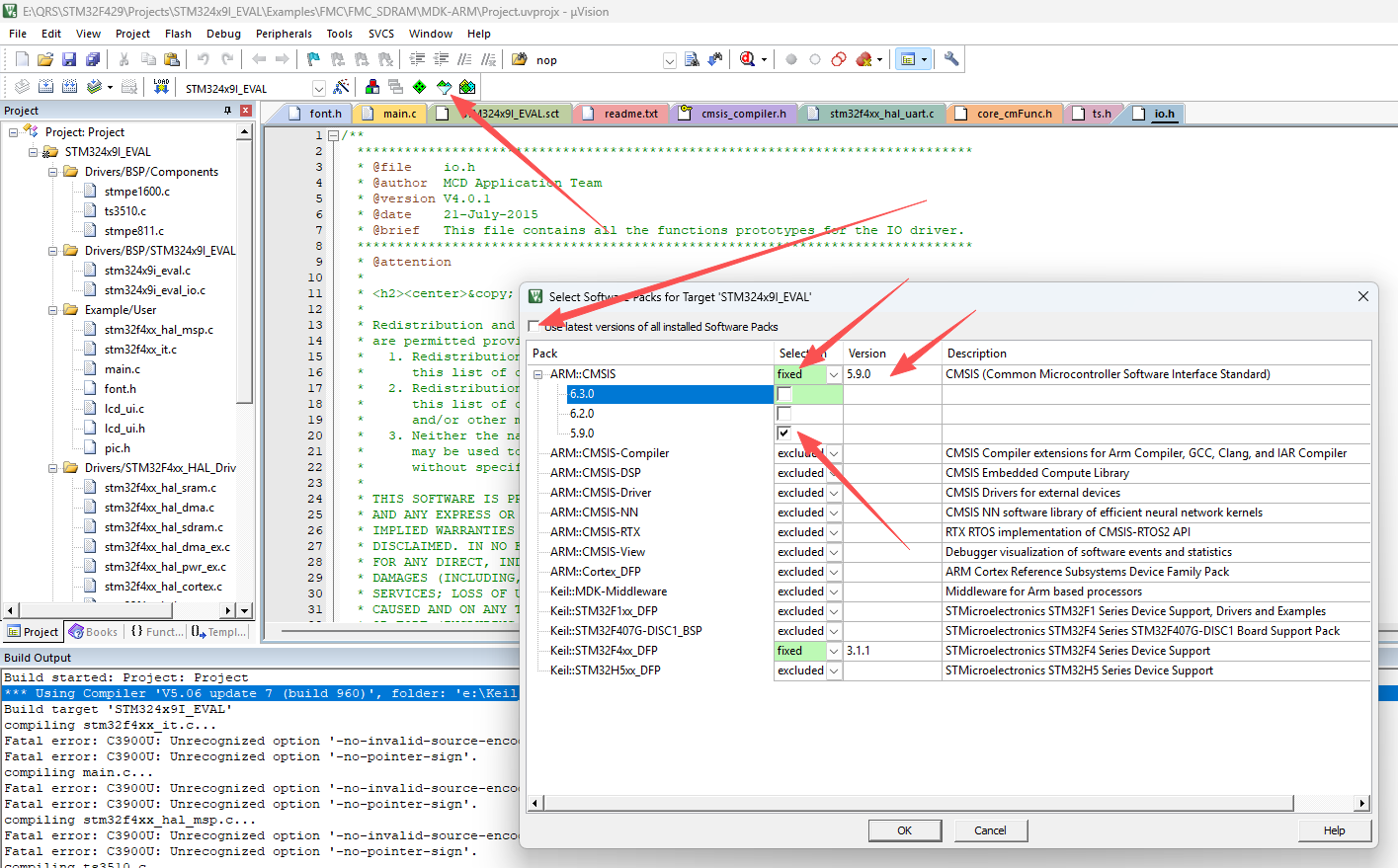1398x868 pixels.
Task: Click the Save All icon
Action: click(93, 59)
